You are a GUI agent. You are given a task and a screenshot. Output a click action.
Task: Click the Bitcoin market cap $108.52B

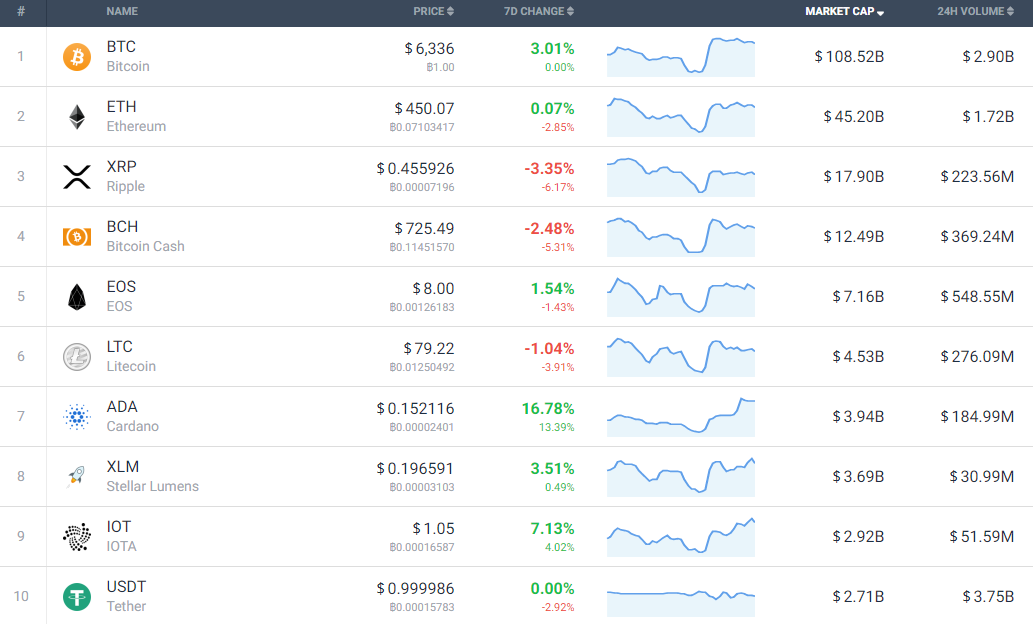pyautogui.click(x=849, y=57)
